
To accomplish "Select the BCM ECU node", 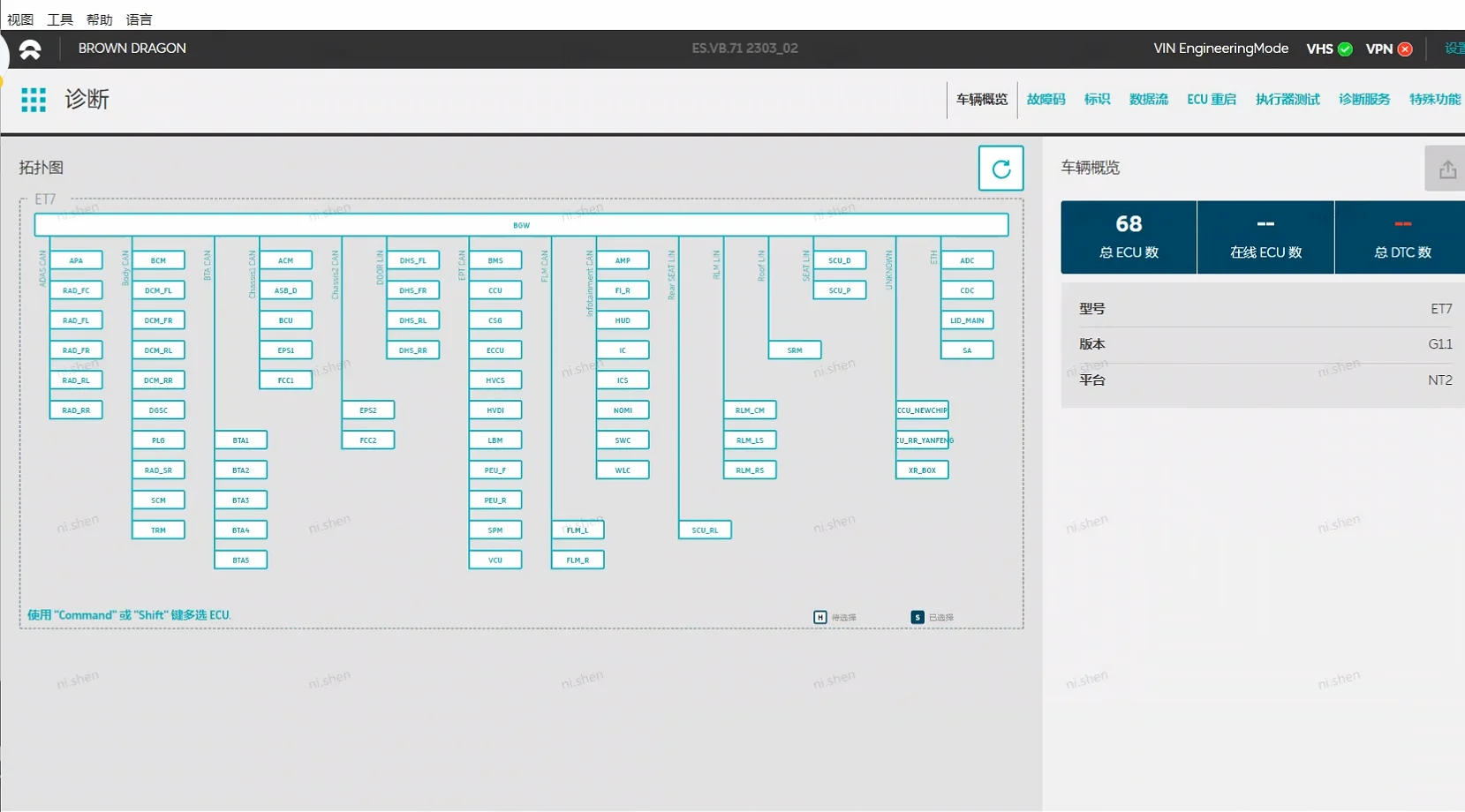I will [x=158, y=260].
